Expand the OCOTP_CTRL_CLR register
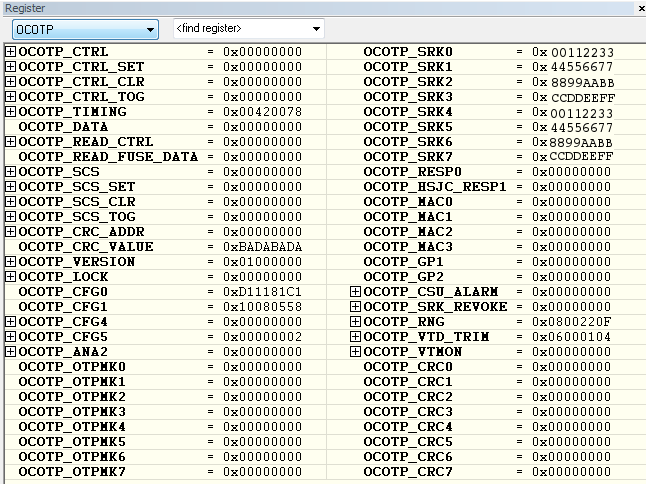Screen dimensions: 646x484 coord(10,82)
